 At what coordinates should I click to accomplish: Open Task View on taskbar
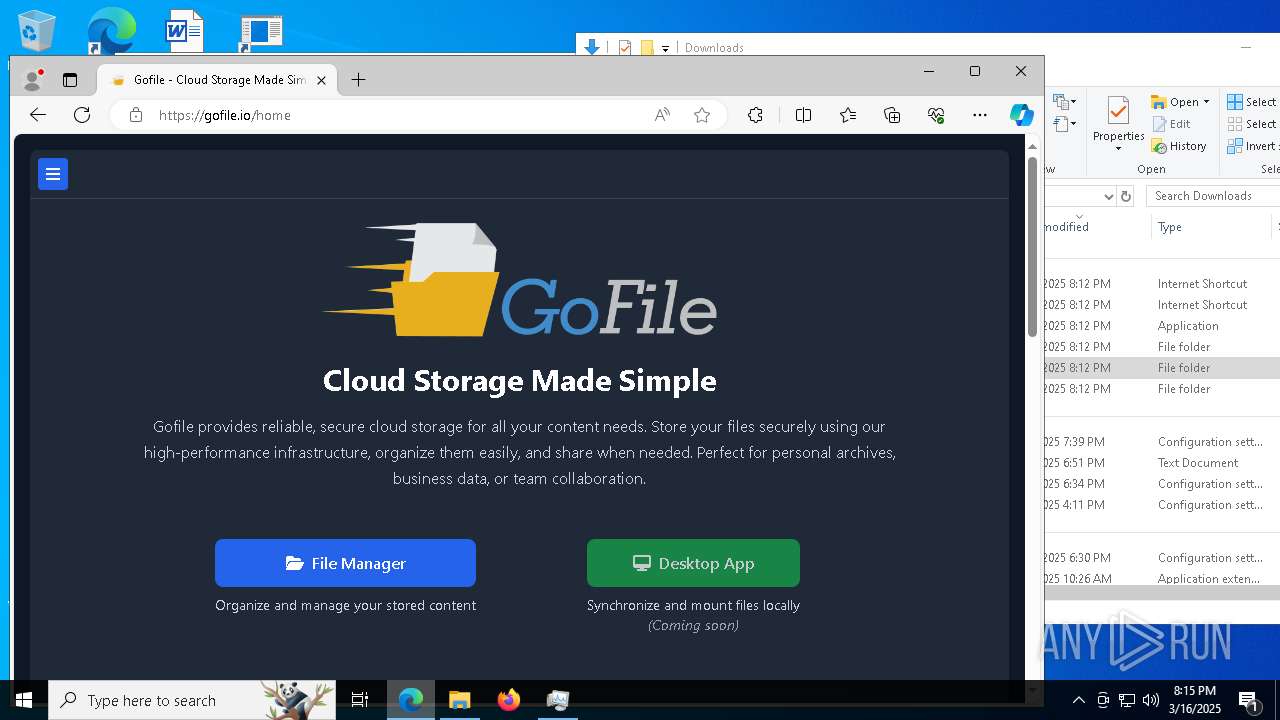(360, 700)
